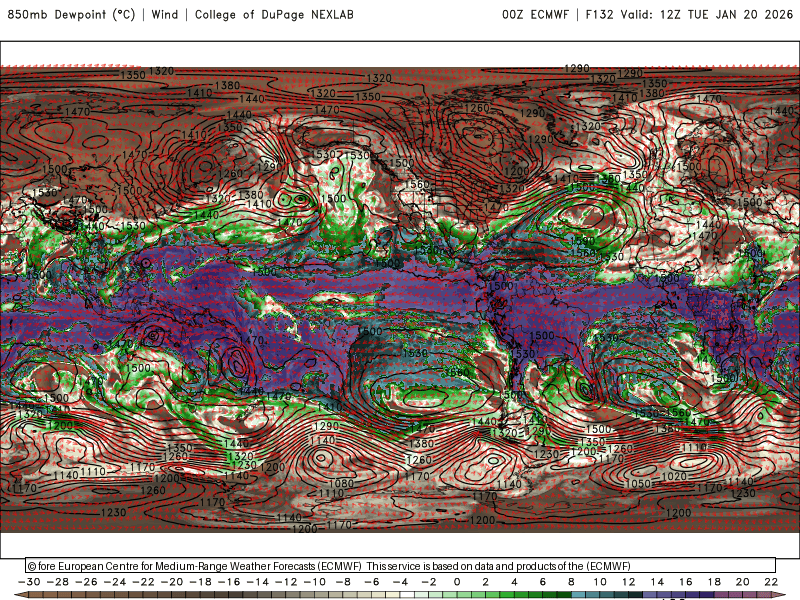Click 'College of DuPage NEXLAB' header text
The width and height of the screenshot is (800, 600).
274,14
